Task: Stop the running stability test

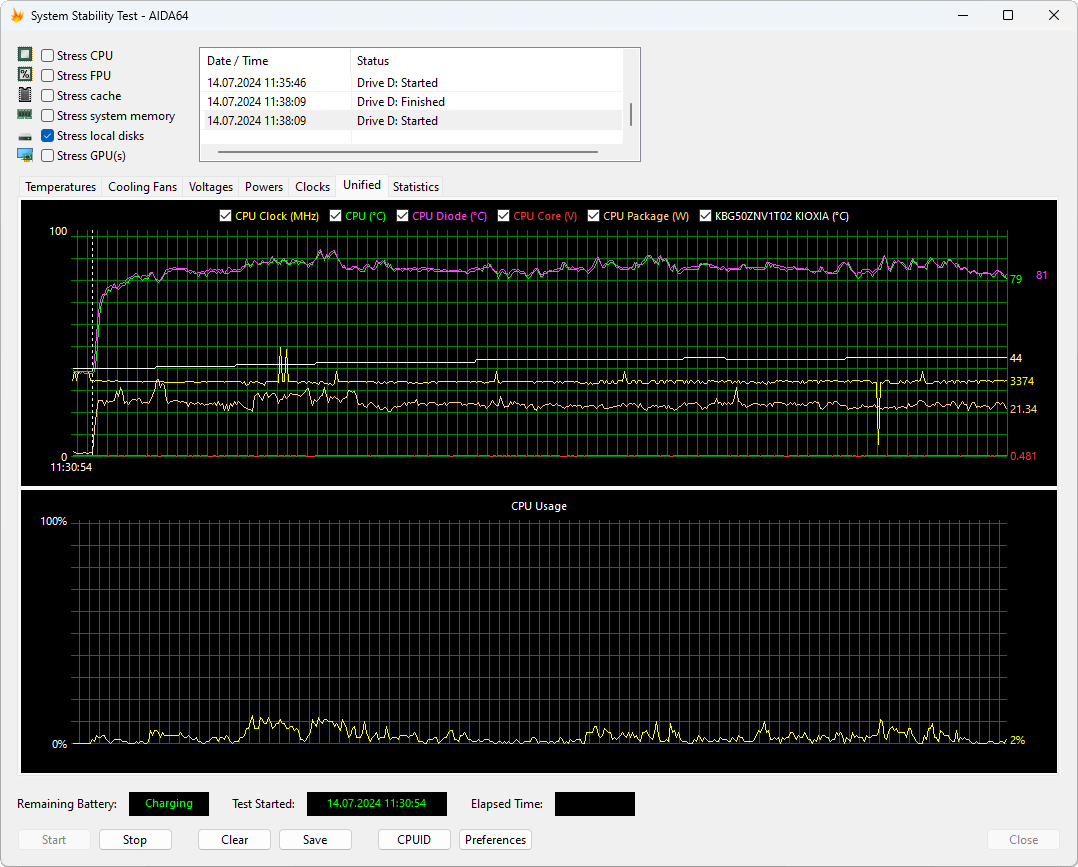Action: coord(135,840)
